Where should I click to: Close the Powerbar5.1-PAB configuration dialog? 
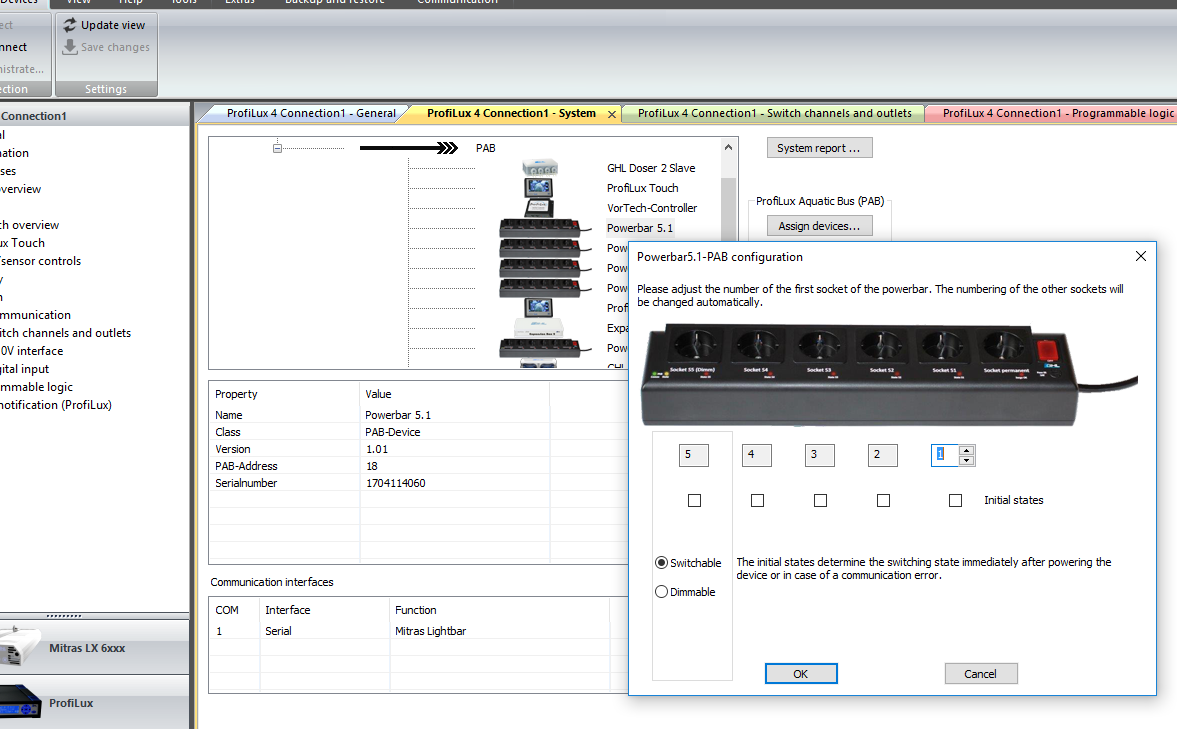[1141, 256]
